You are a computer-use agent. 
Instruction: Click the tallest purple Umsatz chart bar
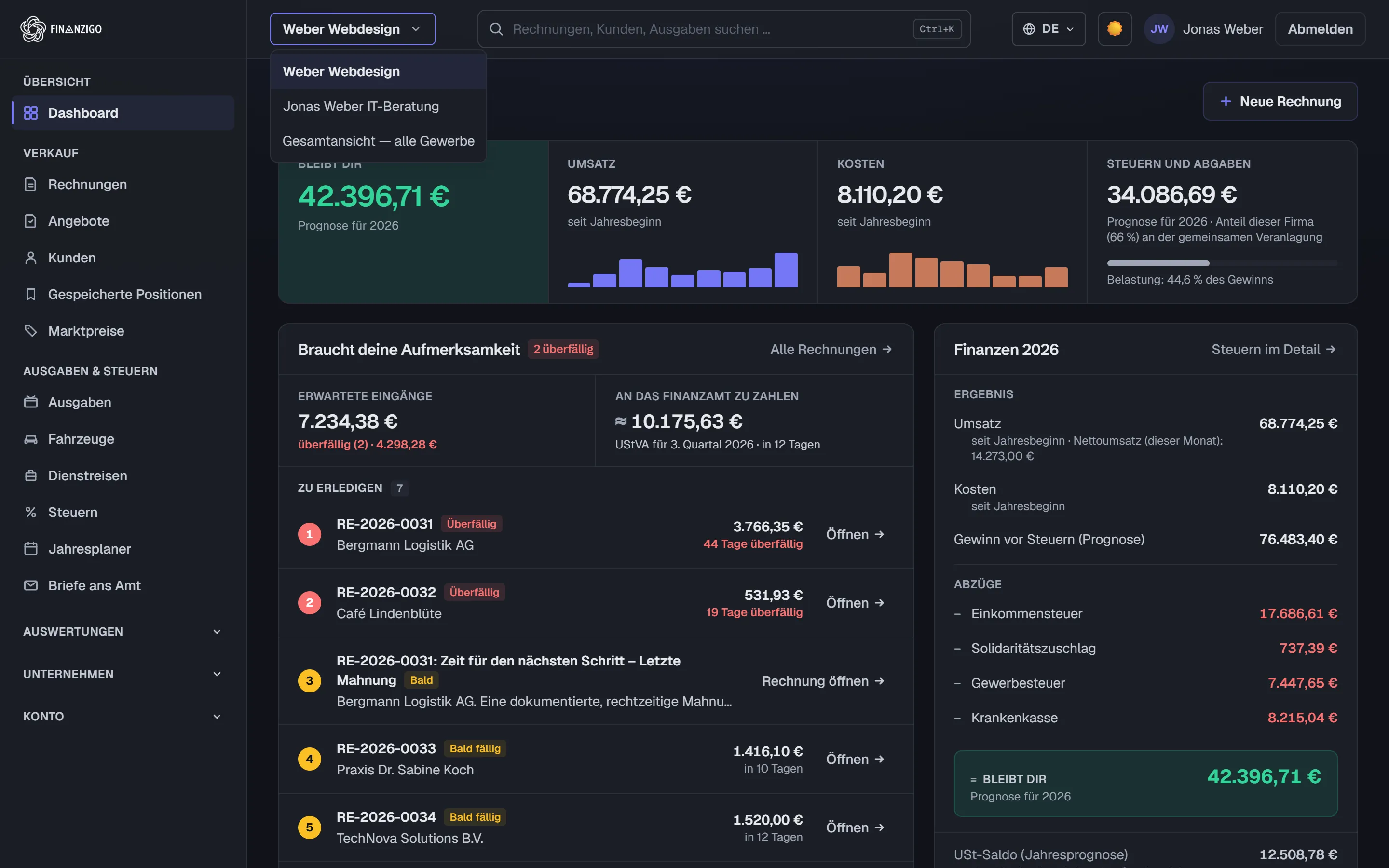[786, 270]
